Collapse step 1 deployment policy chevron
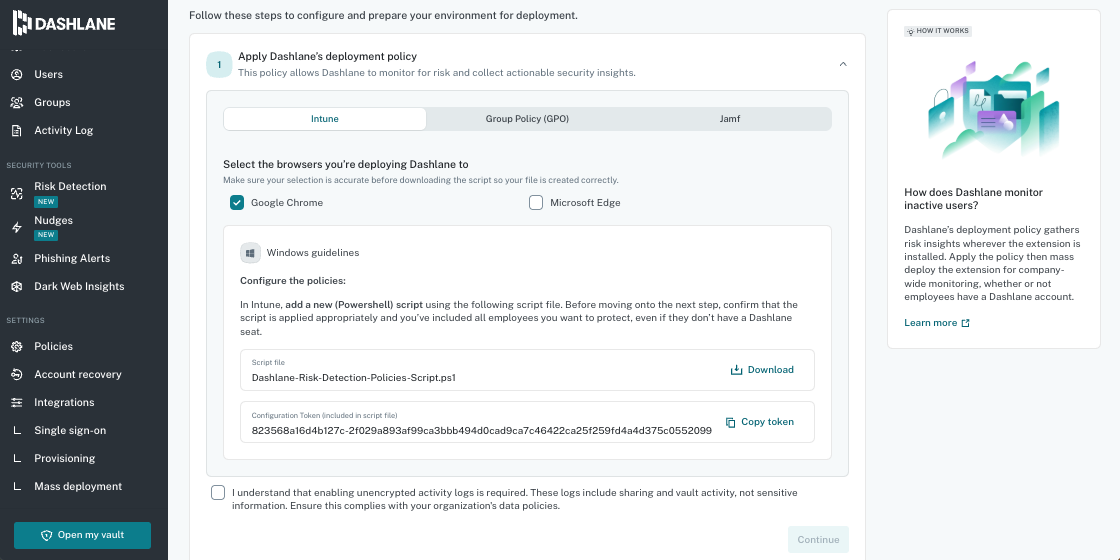Viewport: 1120px width, 560px height. point(843,64)
